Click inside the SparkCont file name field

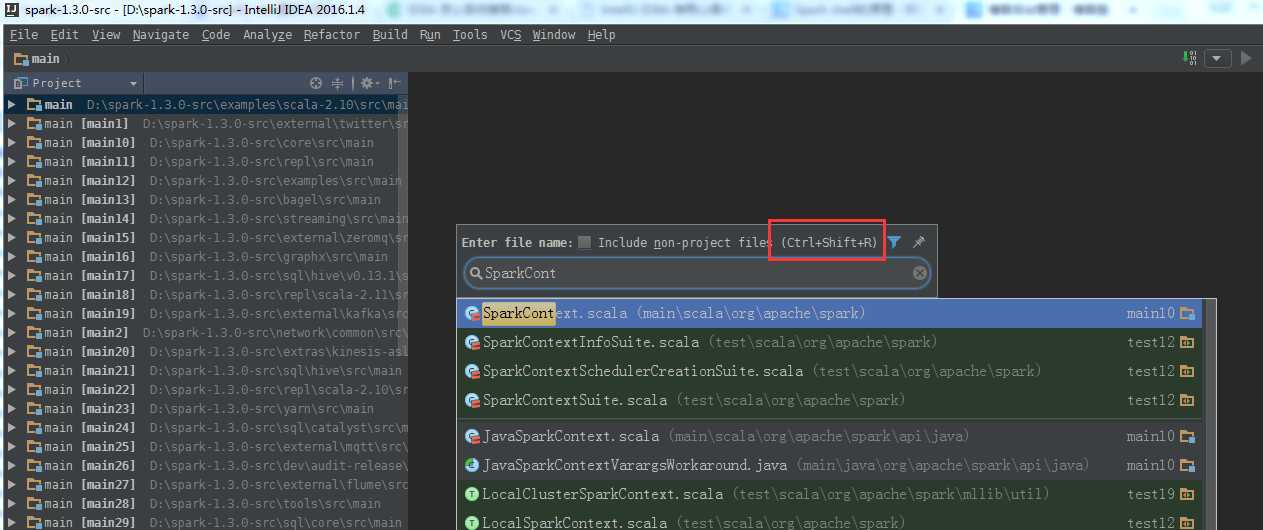[x=695, y=273]
